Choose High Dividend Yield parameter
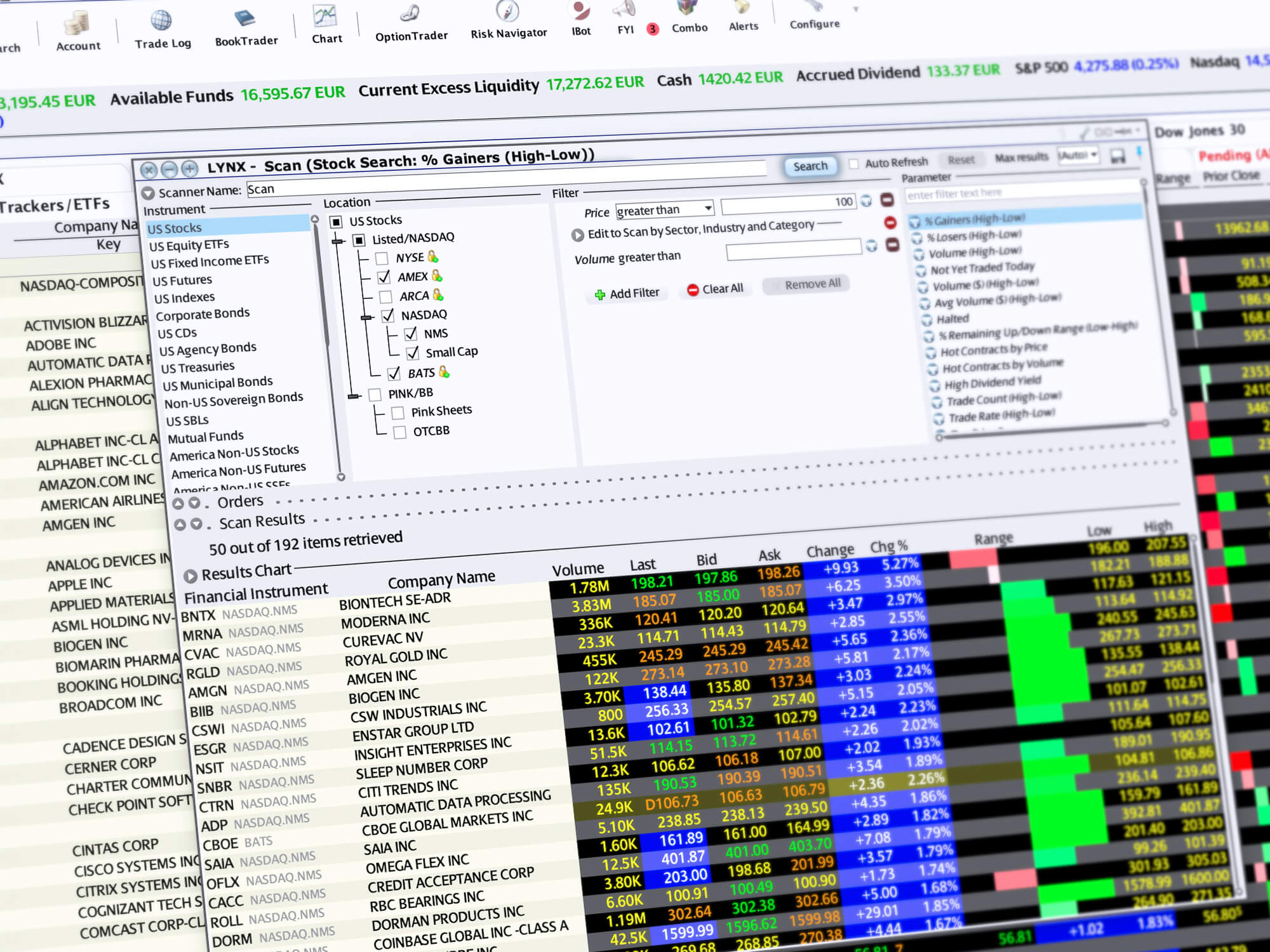Screen dimensions: 1270x952 tap(993, 382)
